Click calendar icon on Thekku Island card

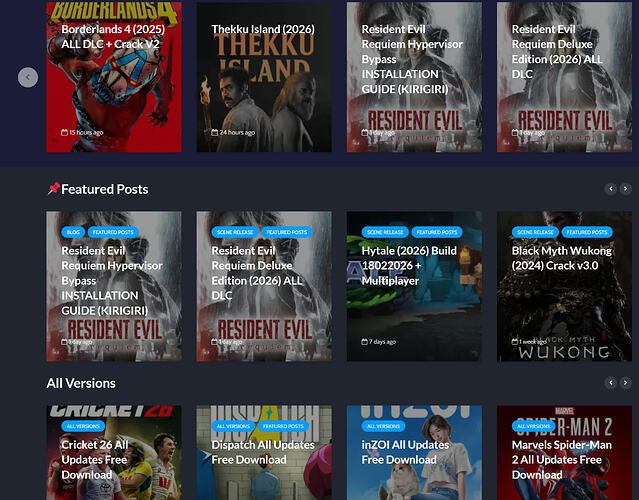(214, 132)
